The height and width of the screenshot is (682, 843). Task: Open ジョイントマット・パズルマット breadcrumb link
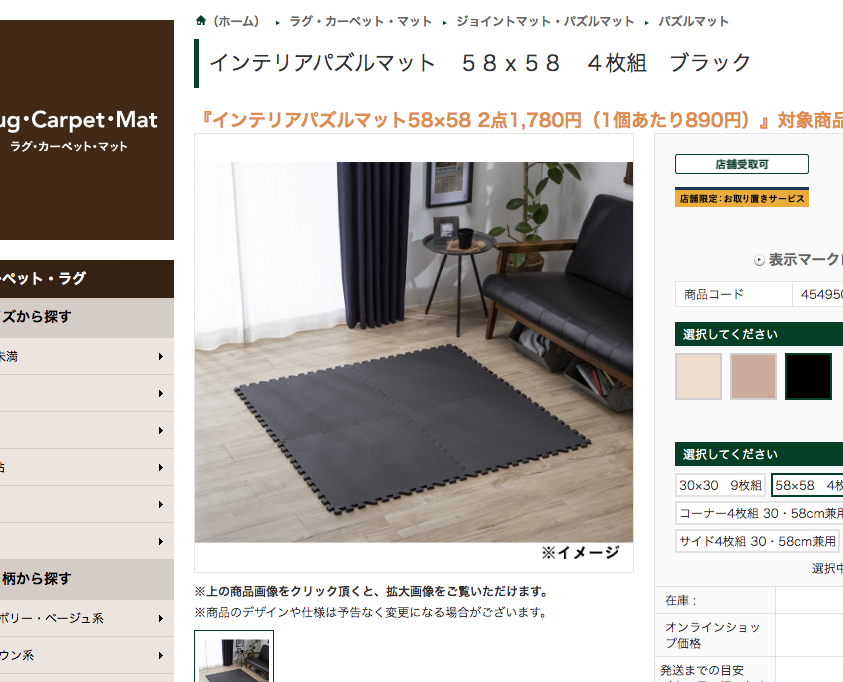coord(545,21)
